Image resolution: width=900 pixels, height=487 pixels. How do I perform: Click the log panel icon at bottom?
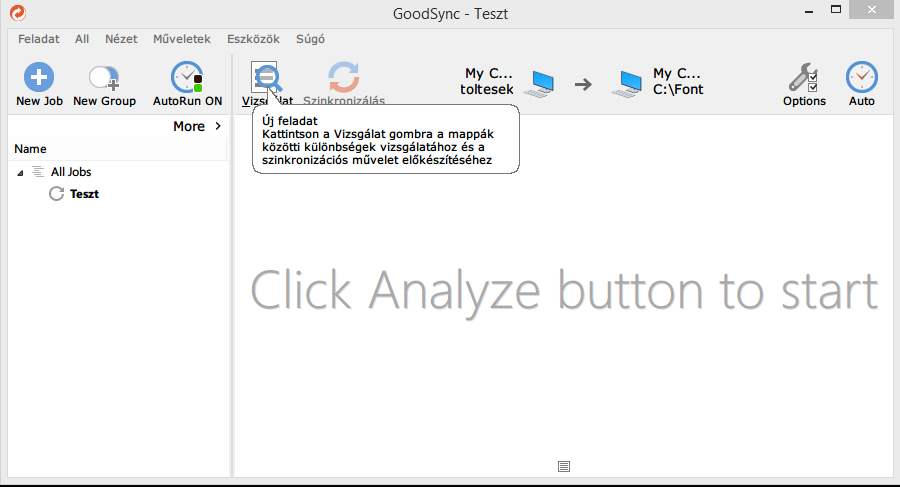tap(564, 466)
